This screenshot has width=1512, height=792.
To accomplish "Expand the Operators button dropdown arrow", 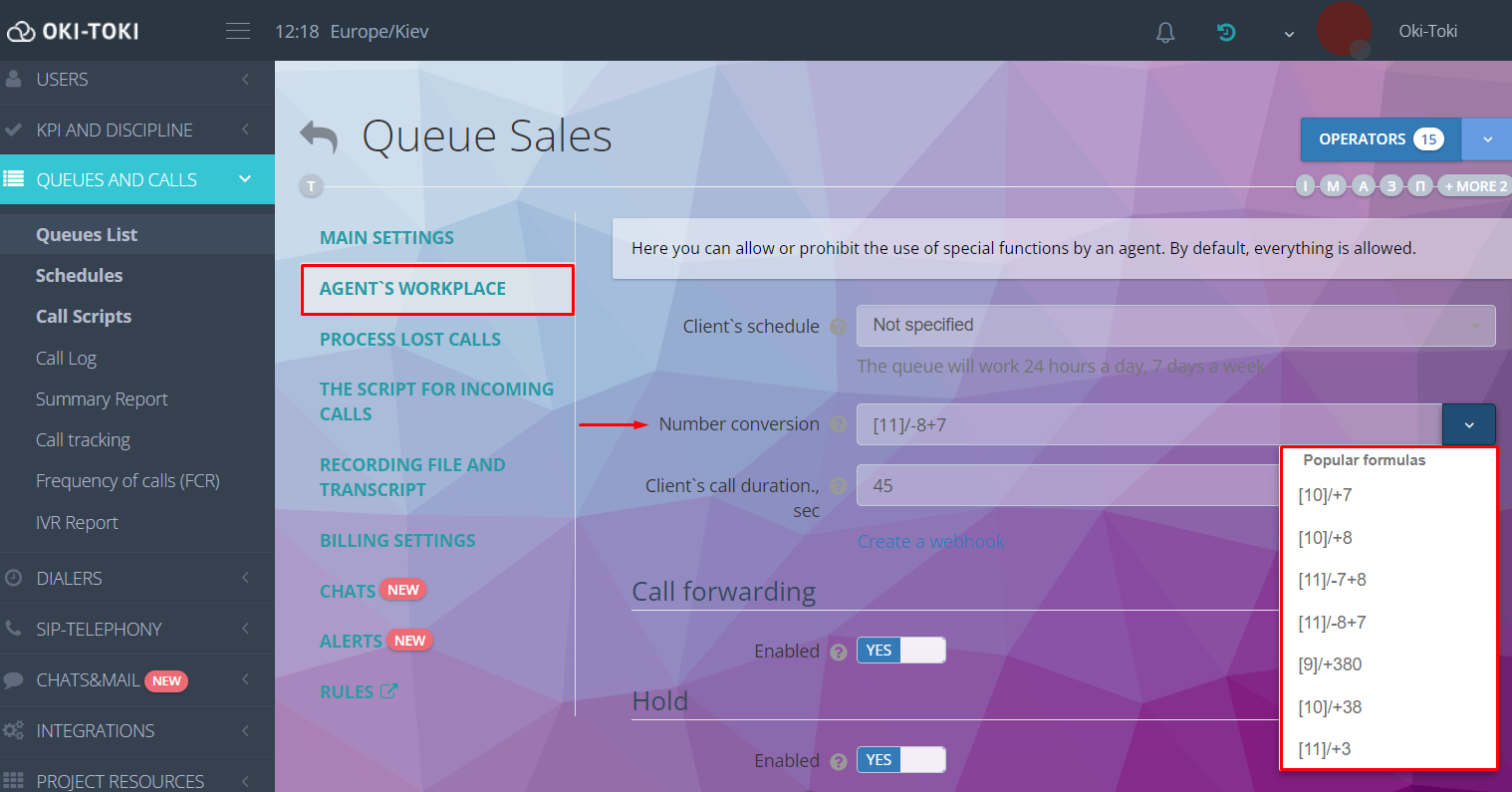I will pyautogui.click(x=1486, y=139).
